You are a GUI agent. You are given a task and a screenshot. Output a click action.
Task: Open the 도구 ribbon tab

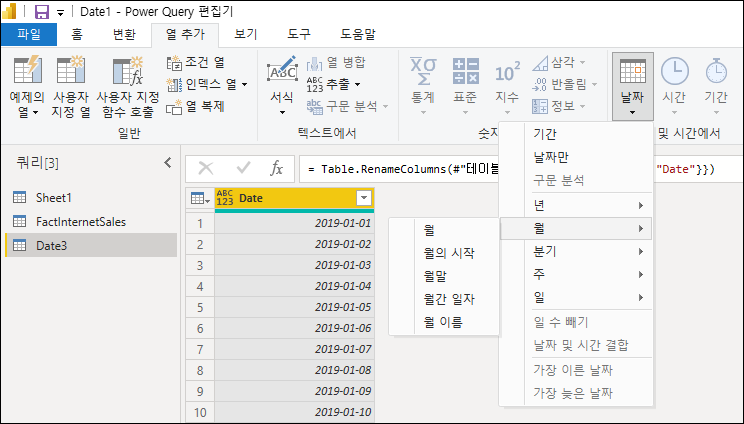pyautogui.click(x=298, y=34)
